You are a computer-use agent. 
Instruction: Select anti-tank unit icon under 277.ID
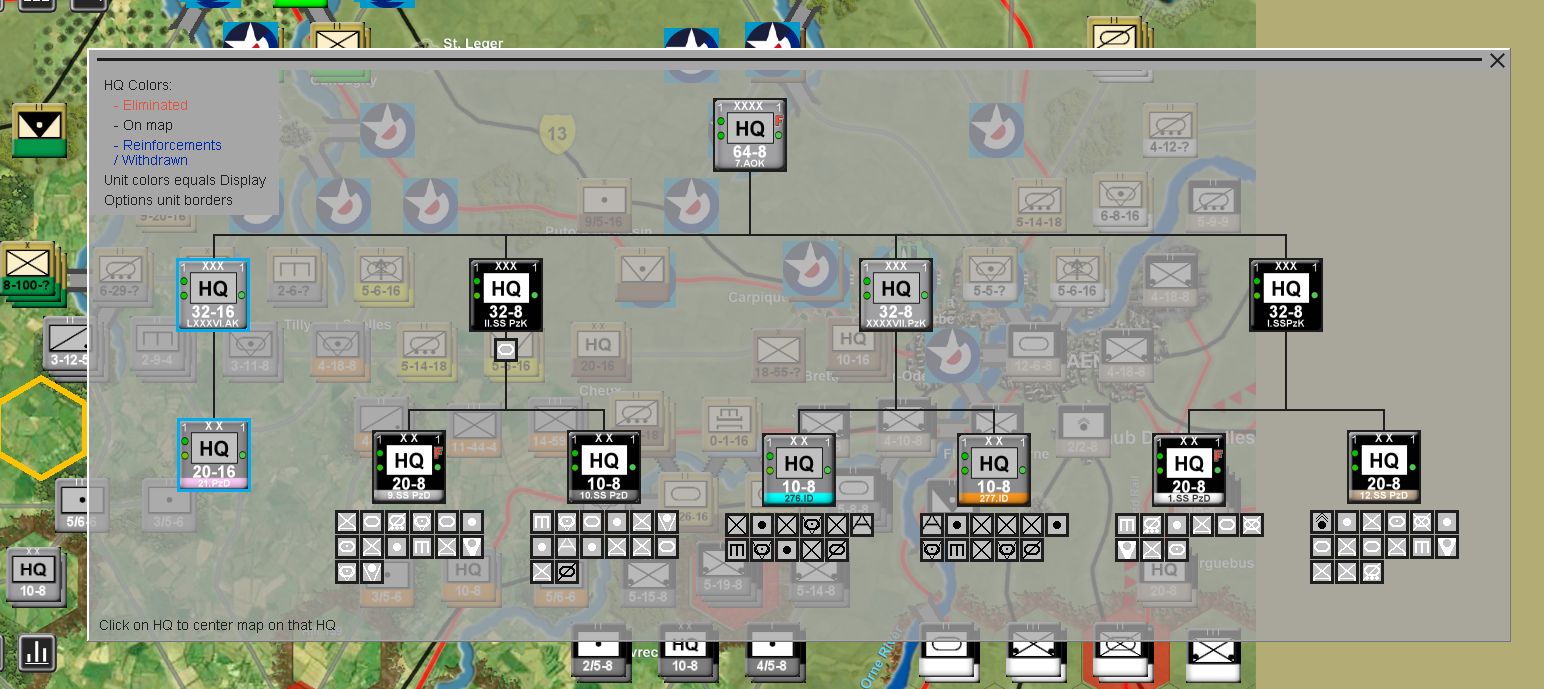(932, 524)
